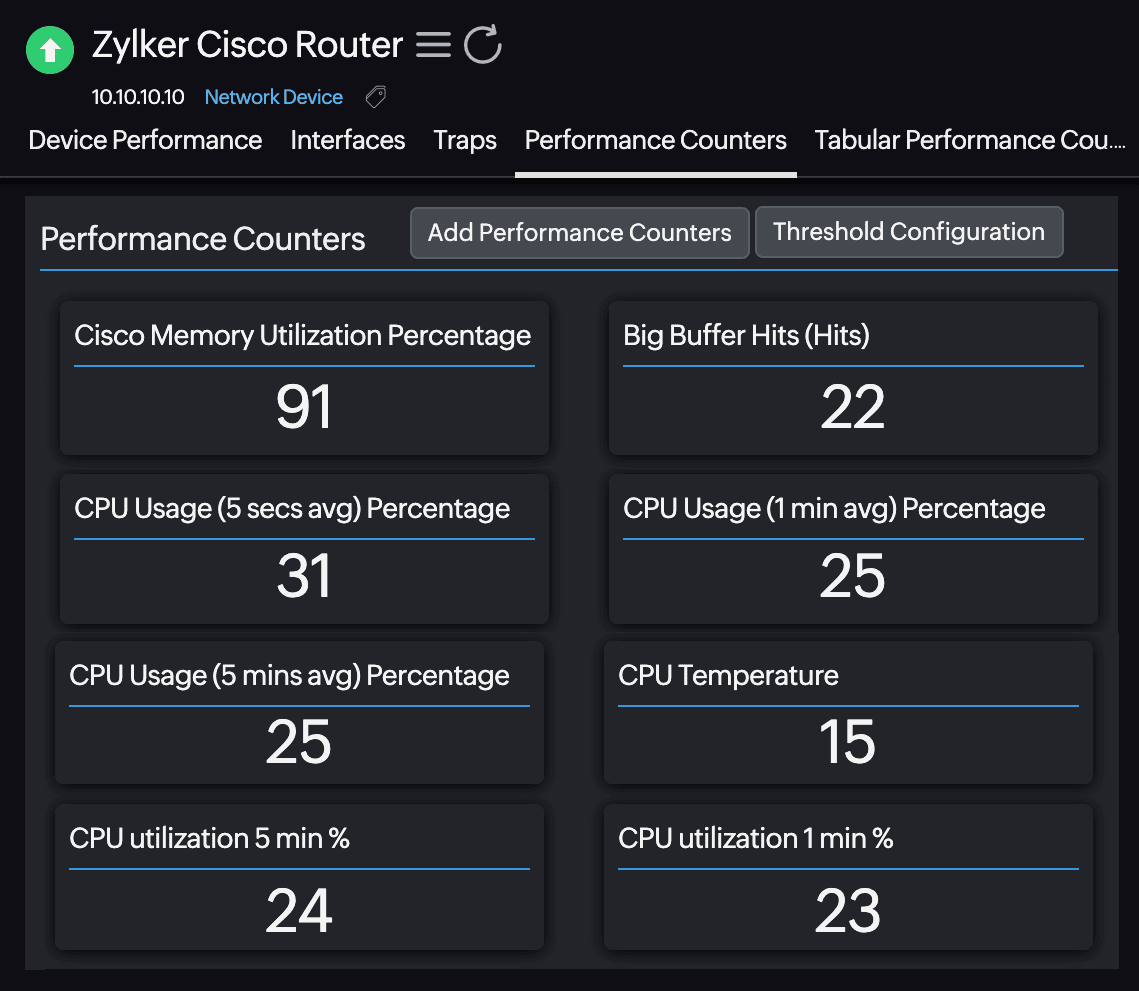
Task: Click the CPU Temperature counter card
Action: (847, 712)
